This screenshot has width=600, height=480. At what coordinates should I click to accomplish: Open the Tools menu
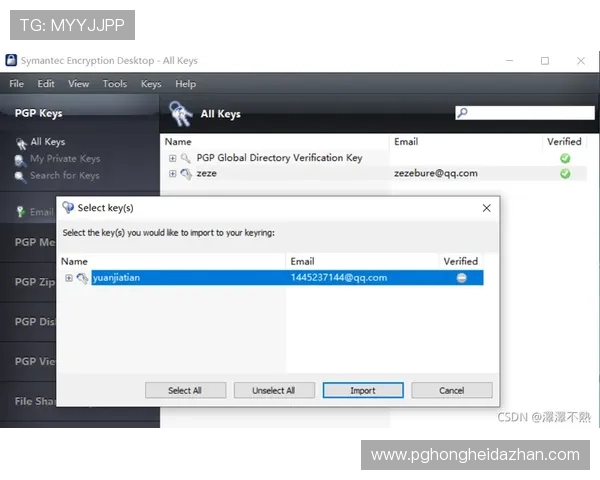[115, 84]
